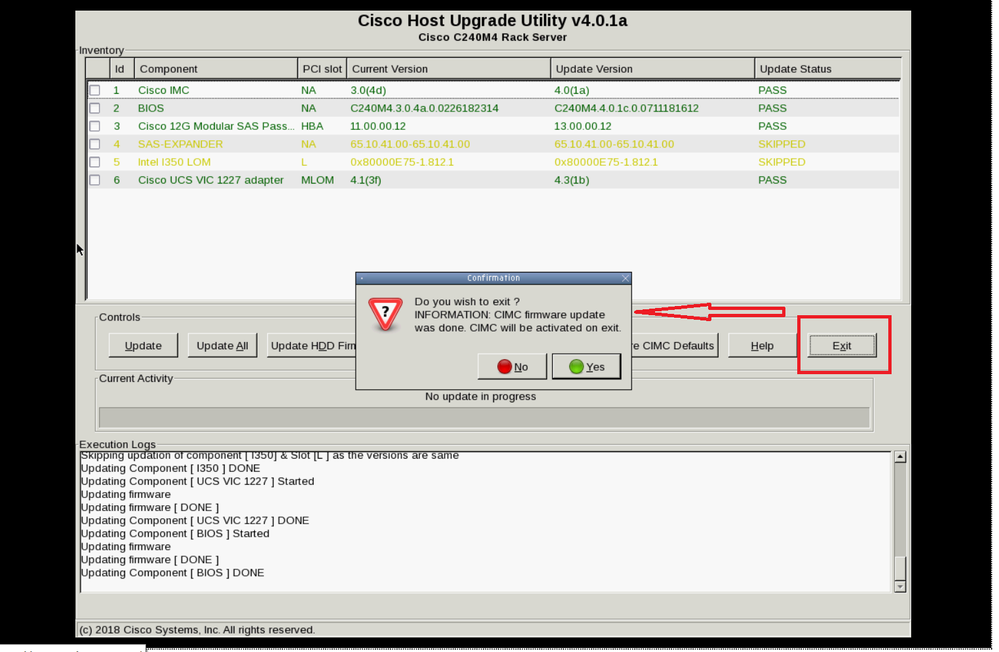Screen dimensions: 999x652
Task: Tick the Cisco UCS VIC 1227 adapter checkbox
Action: [x=95, y=180]
